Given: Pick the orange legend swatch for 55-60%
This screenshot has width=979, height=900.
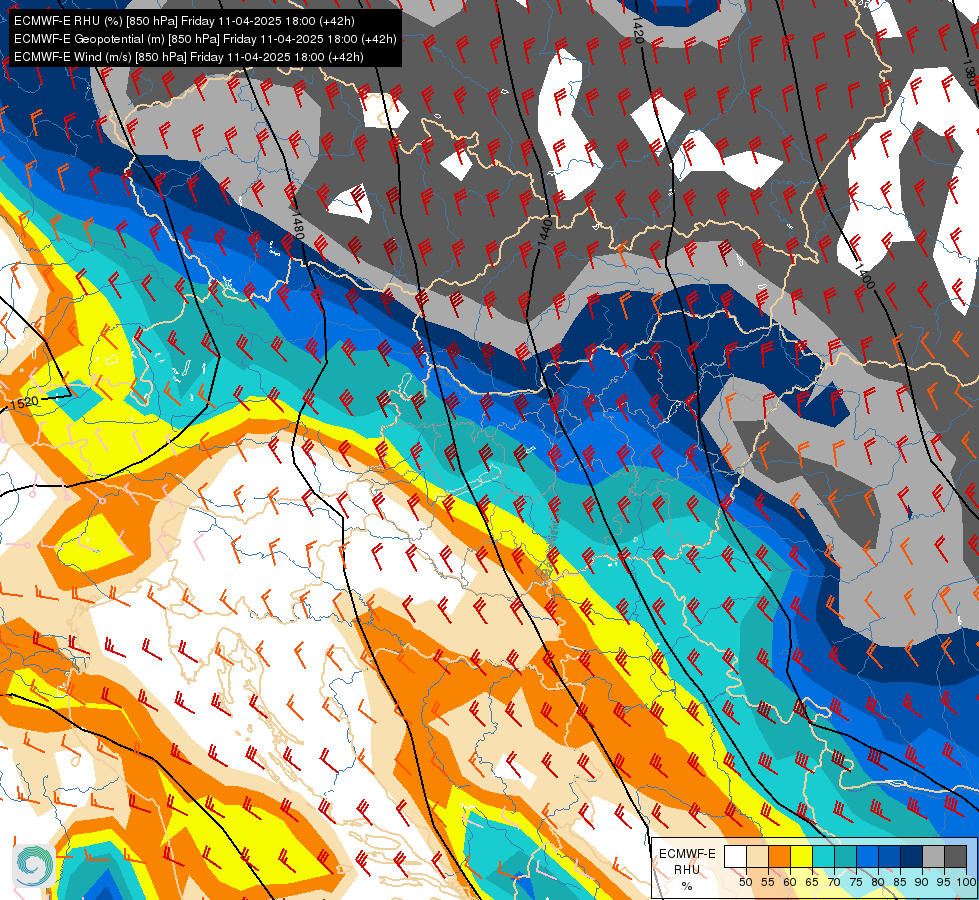Looking at the screenshot, I should coord(780,856).
